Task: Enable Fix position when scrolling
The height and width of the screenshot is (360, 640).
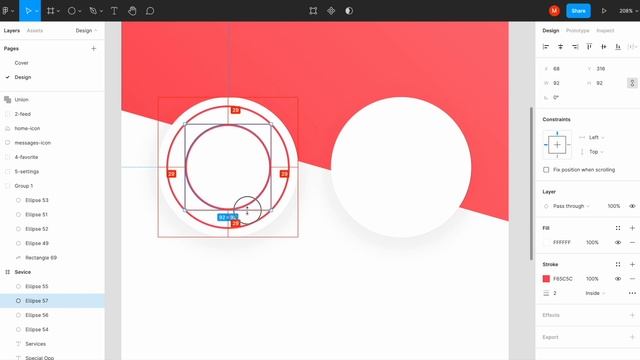Action: (546, 170)
